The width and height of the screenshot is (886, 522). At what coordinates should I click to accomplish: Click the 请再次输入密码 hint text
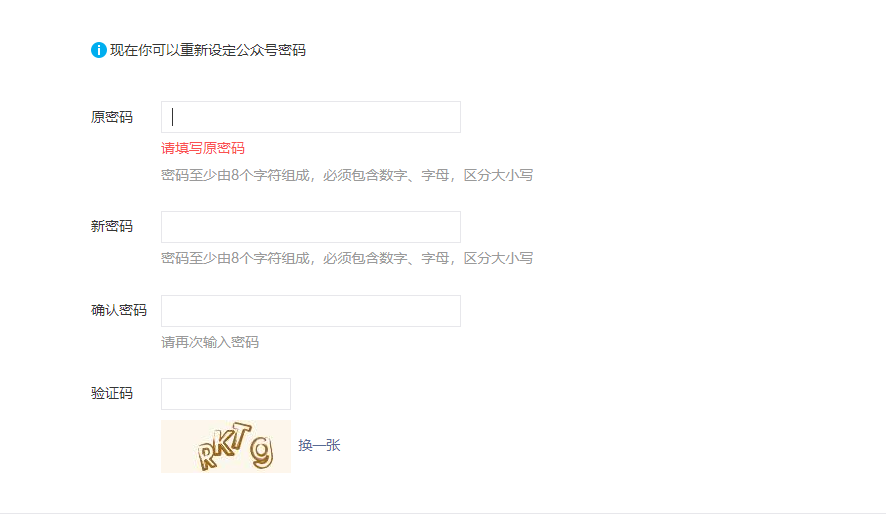click(210, 342)
